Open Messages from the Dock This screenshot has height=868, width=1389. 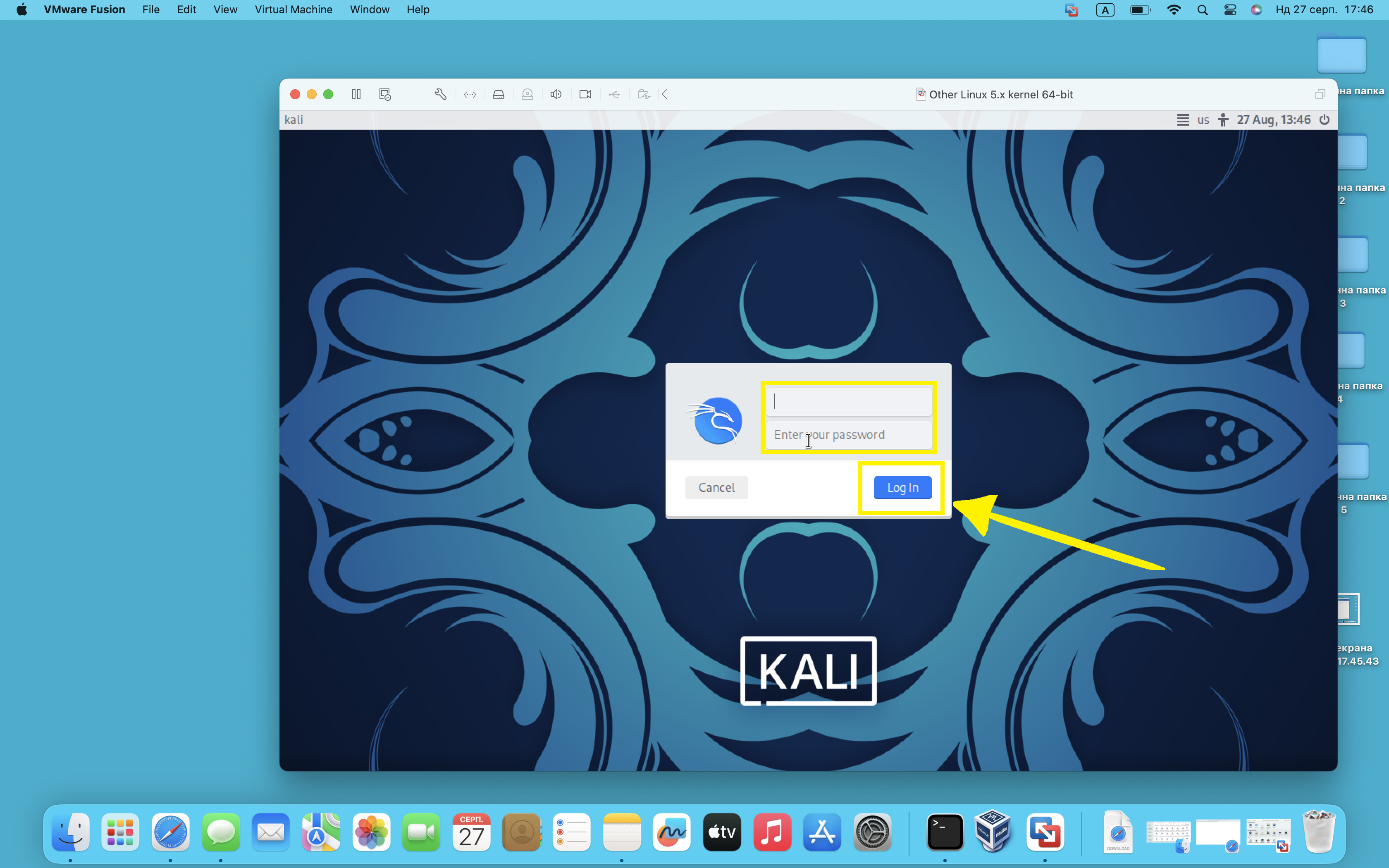pyautogui.click(x=221, y=832)
